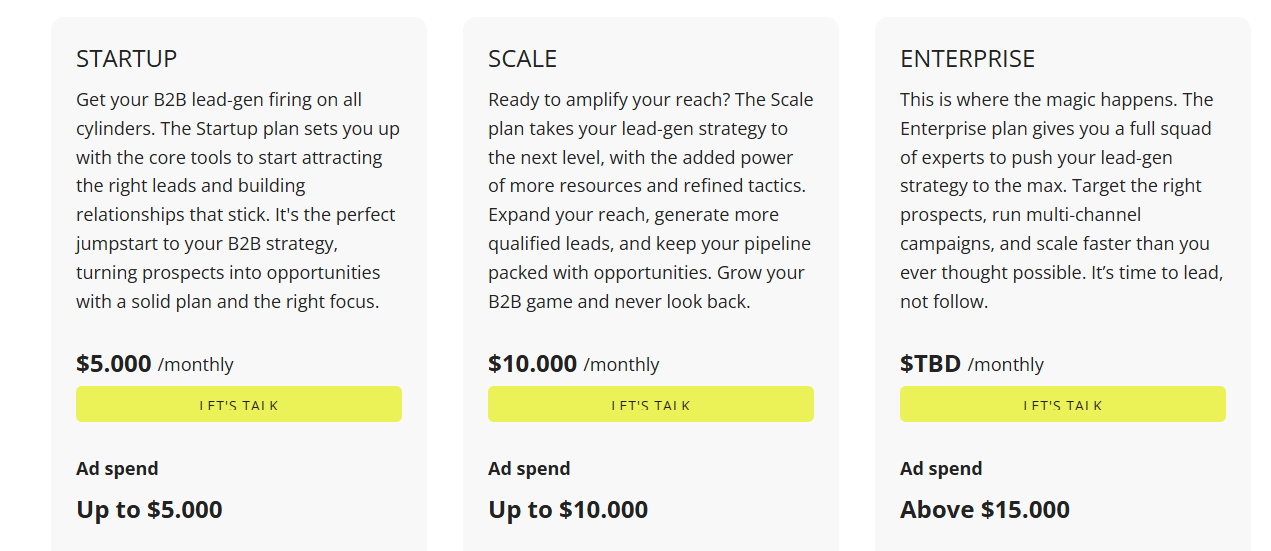
Task: Click the Startup plan description paragraph
Action: click(x=238, y=200)
